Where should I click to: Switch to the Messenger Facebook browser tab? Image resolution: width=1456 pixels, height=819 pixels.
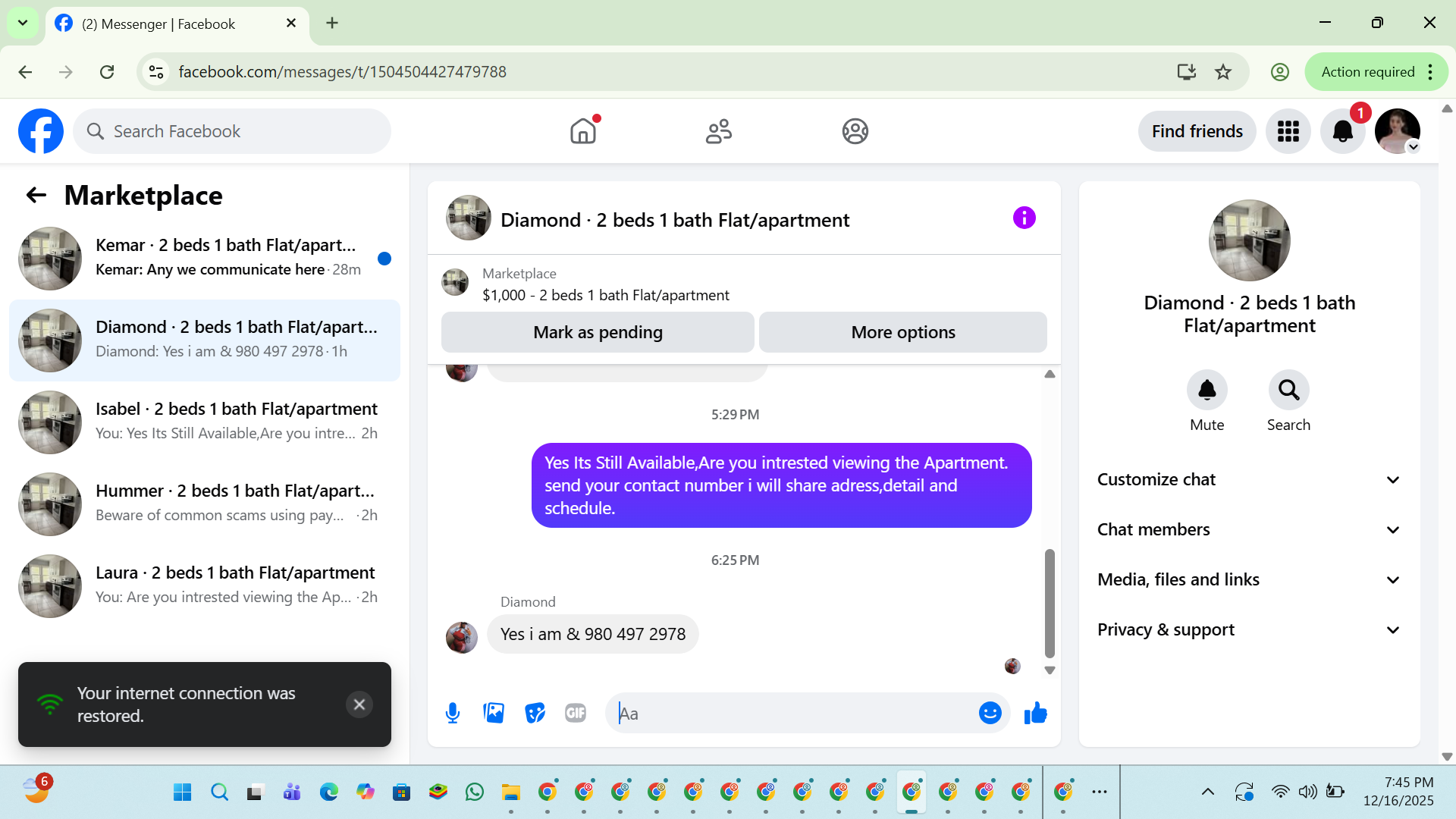coord(177,24)
